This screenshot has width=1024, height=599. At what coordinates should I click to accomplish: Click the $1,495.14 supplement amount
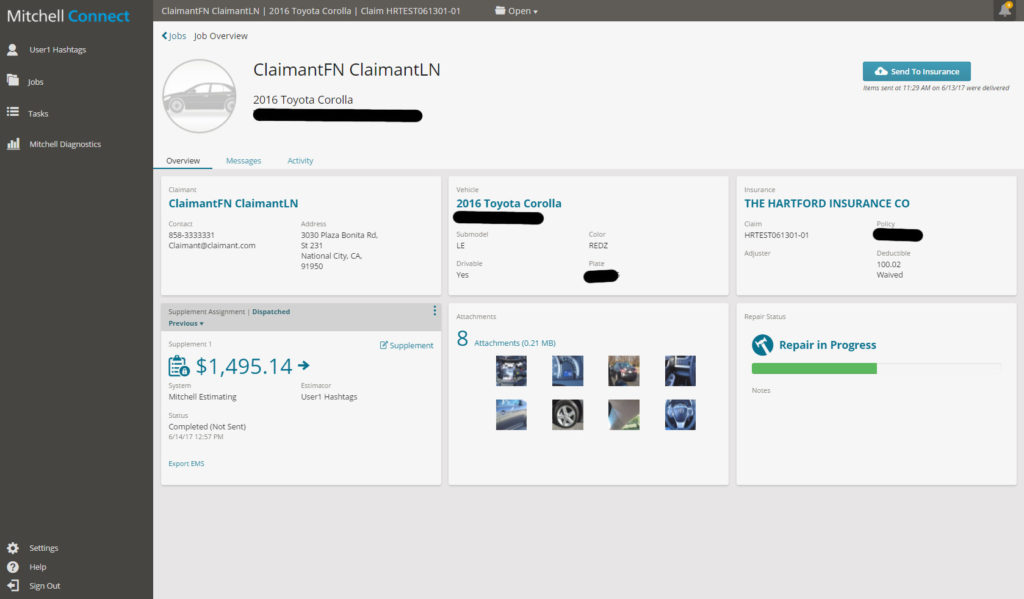244,366
